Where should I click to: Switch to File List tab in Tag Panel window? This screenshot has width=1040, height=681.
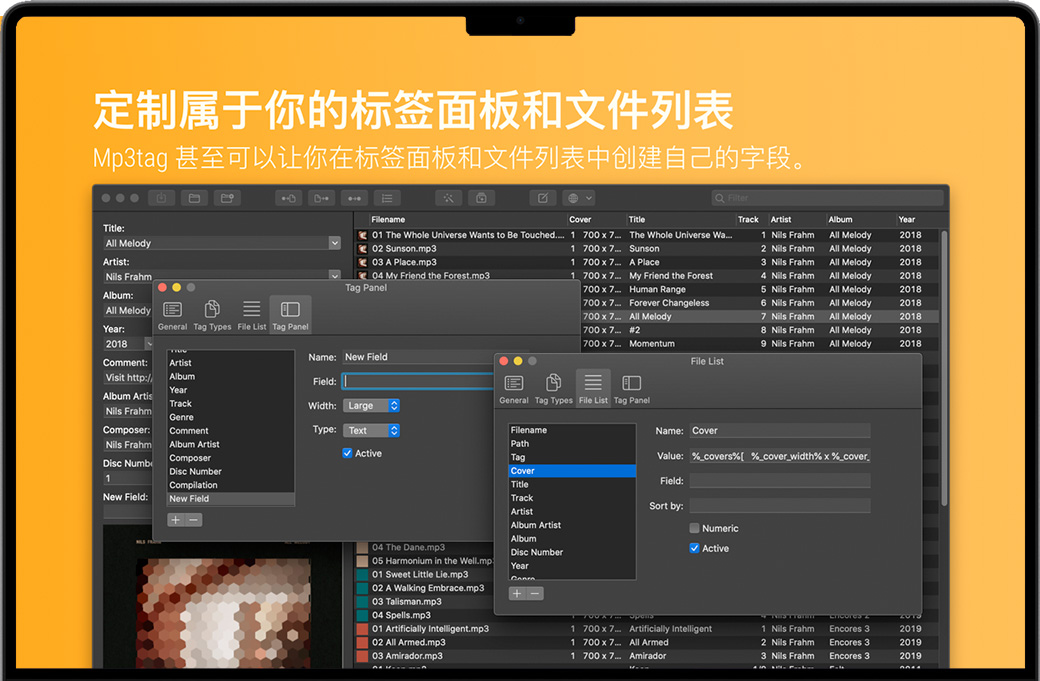pyautogui.click(x=252, y=315)
